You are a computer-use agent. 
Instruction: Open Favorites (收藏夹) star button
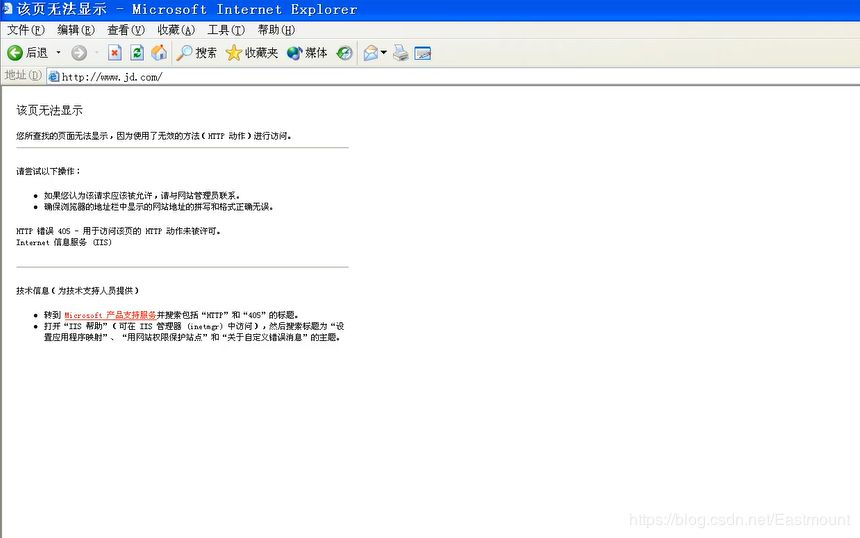[252, 53]
